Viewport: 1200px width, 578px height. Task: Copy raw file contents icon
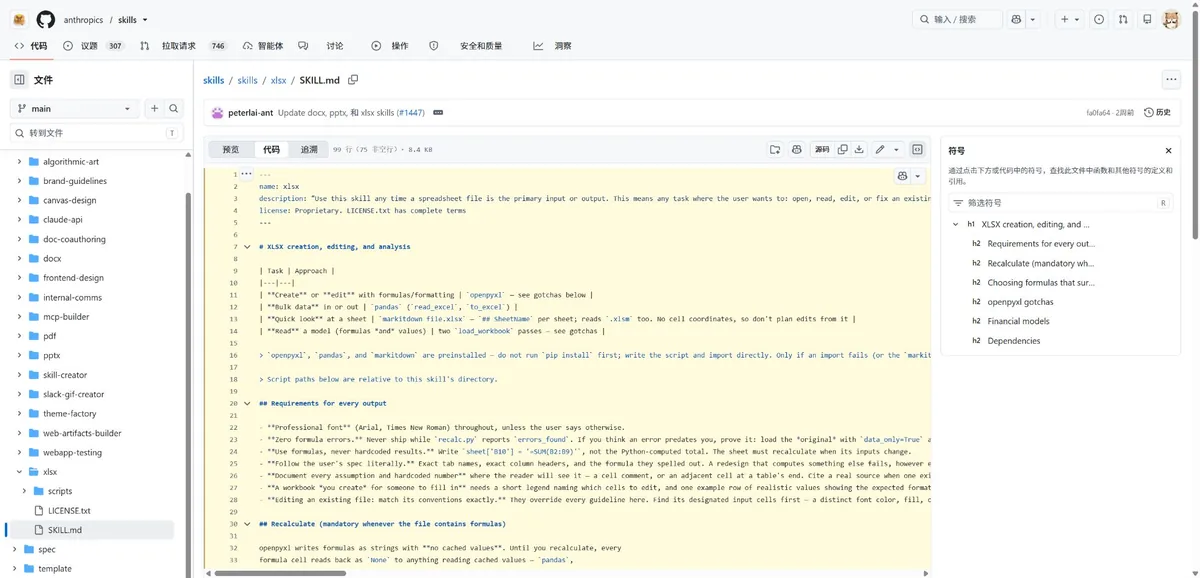point(843,150)
